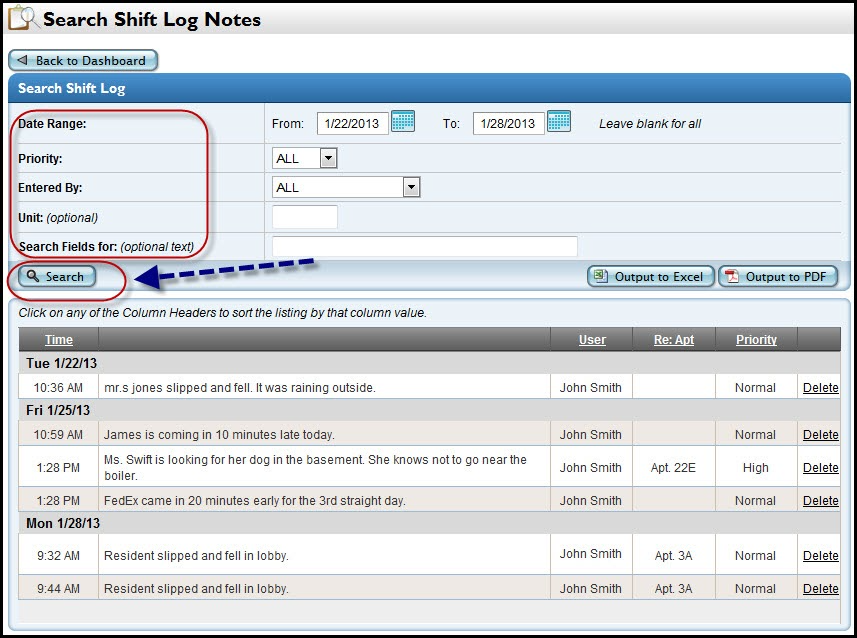Open the calendar picker for the From date
The width and height of the screenshot is (857, 638).
[x=404, y=123]
